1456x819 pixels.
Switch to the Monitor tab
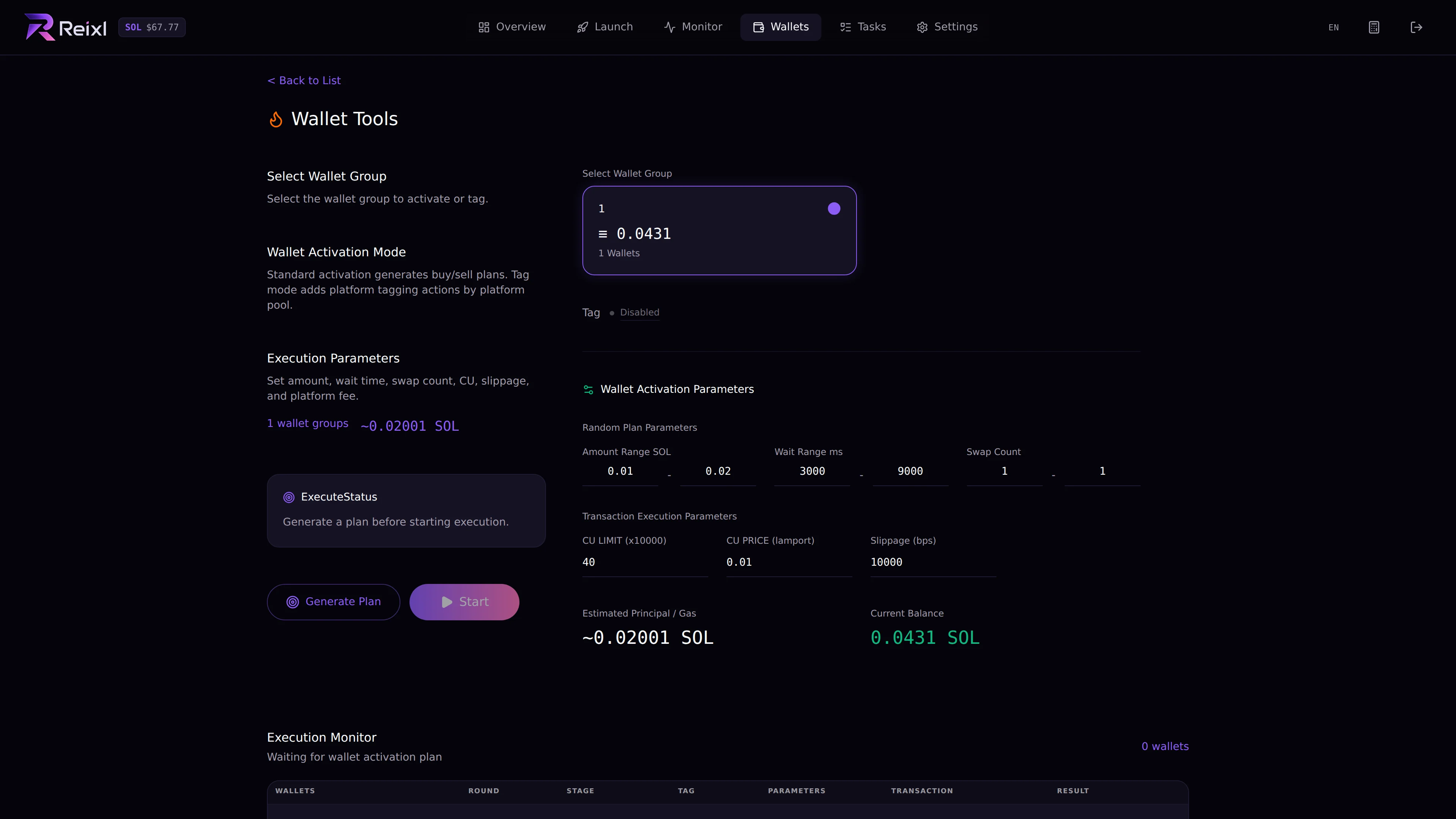pyautogui.click(x=693, y=27)
